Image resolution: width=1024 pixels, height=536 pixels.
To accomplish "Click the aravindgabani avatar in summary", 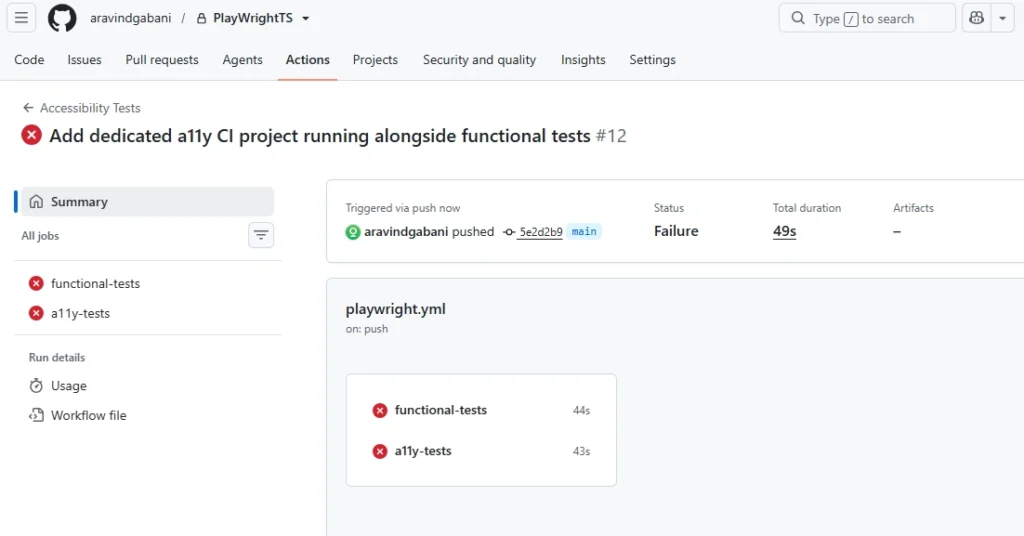I will pos(353,232).
